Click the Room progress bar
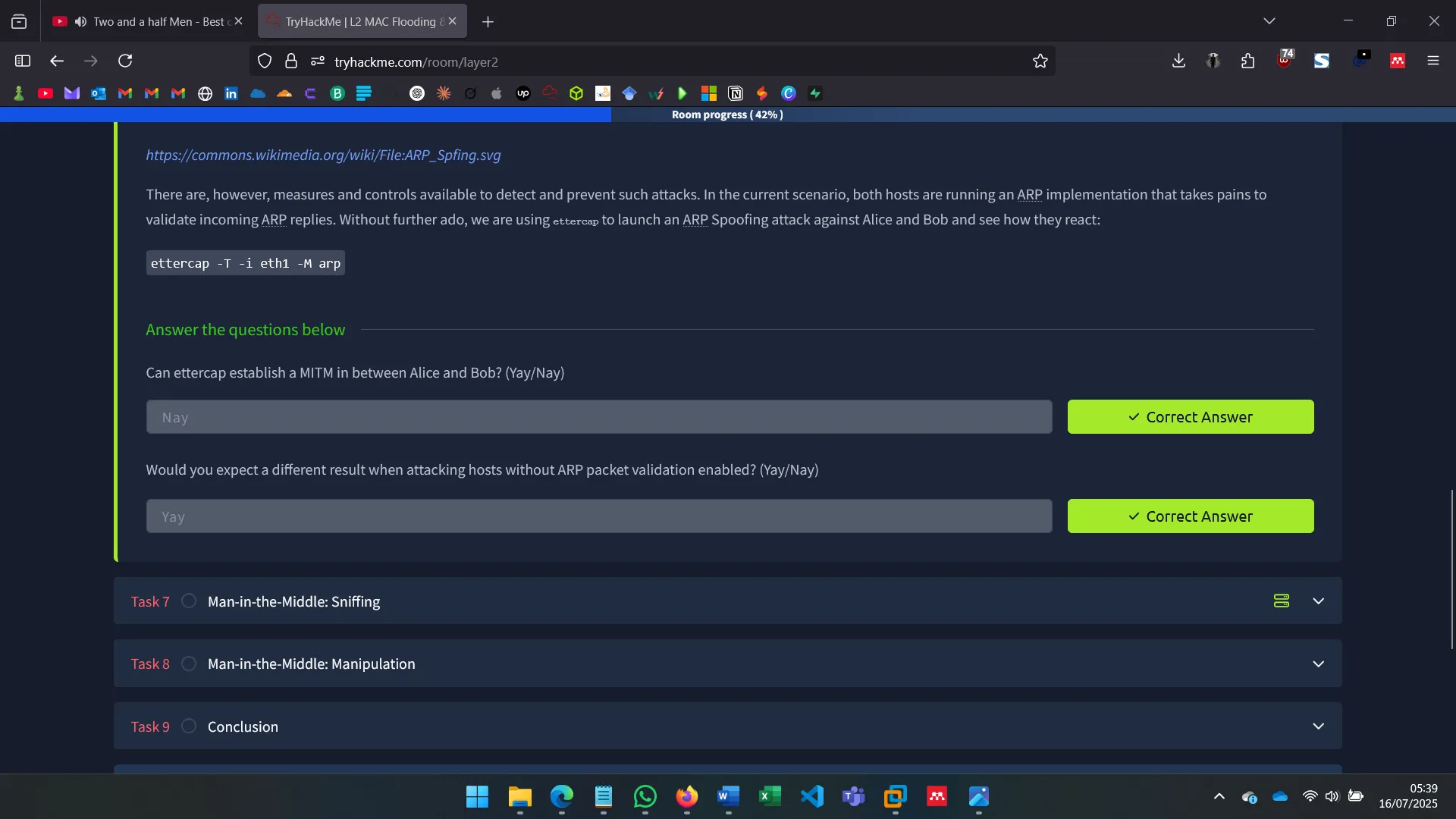The height and width of the screenshot is (819, 1456). coord(726,115)
